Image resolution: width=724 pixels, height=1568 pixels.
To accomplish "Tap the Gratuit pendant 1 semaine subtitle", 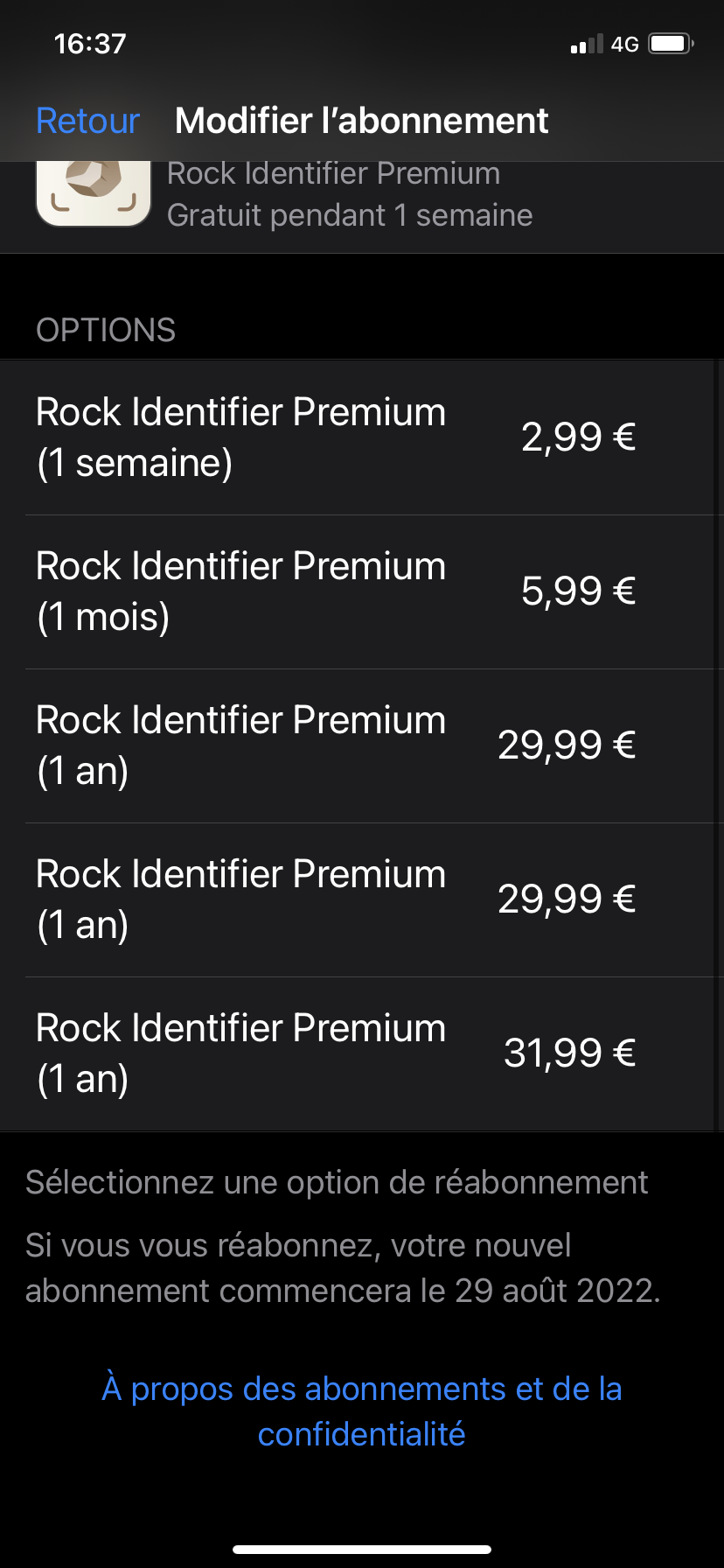I will [x=350, y=215].
